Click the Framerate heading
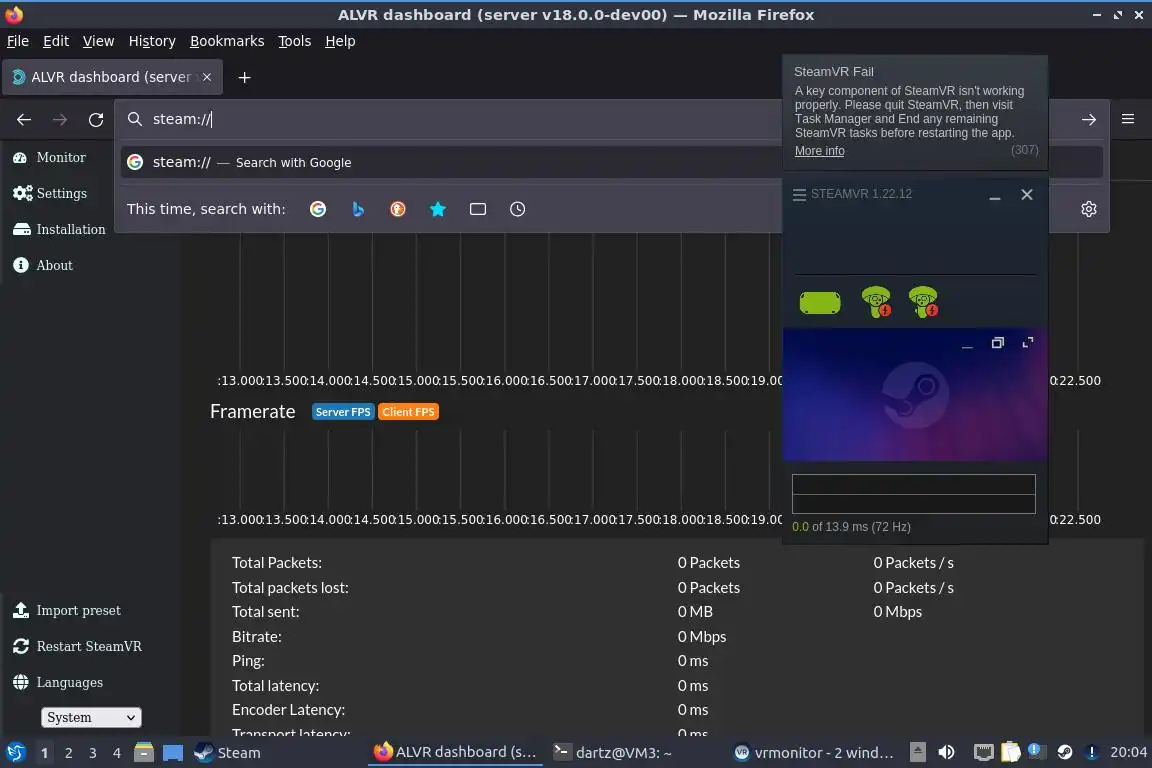1152x768 pixels. click(x=253, y=412)
